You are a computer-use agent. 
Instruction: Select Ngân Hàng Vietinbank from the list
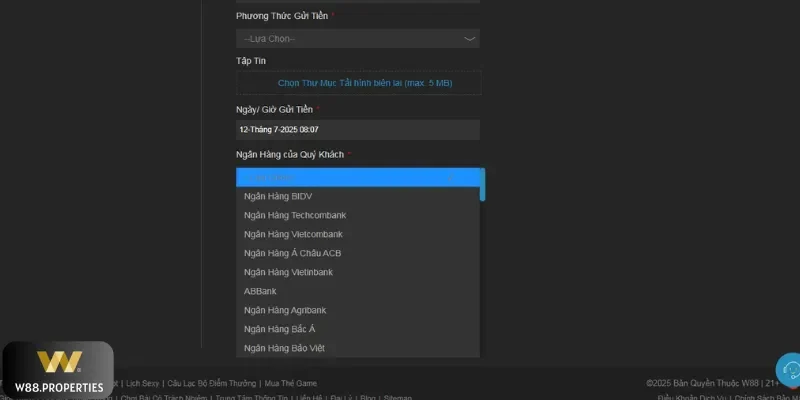click(289, 272)
